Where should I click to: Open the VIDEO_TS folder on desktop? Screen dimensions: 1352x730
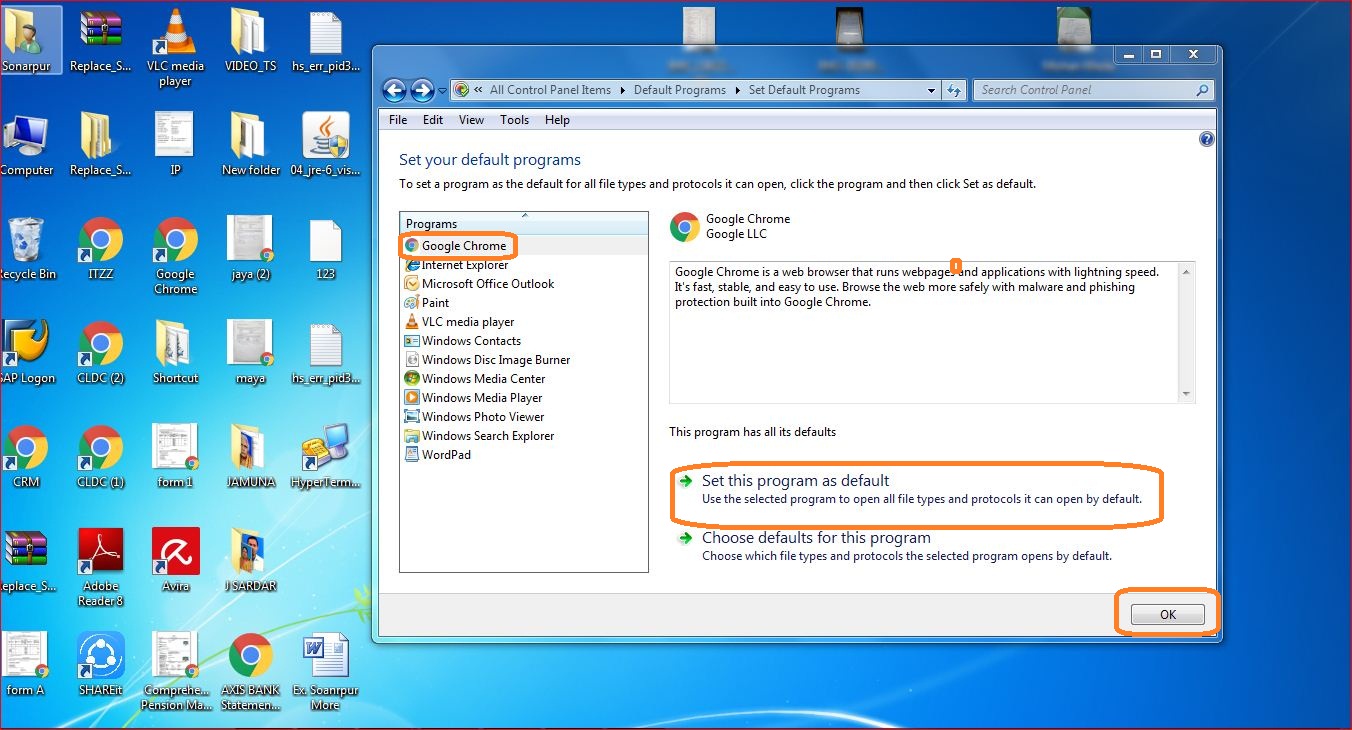(250, 40)
